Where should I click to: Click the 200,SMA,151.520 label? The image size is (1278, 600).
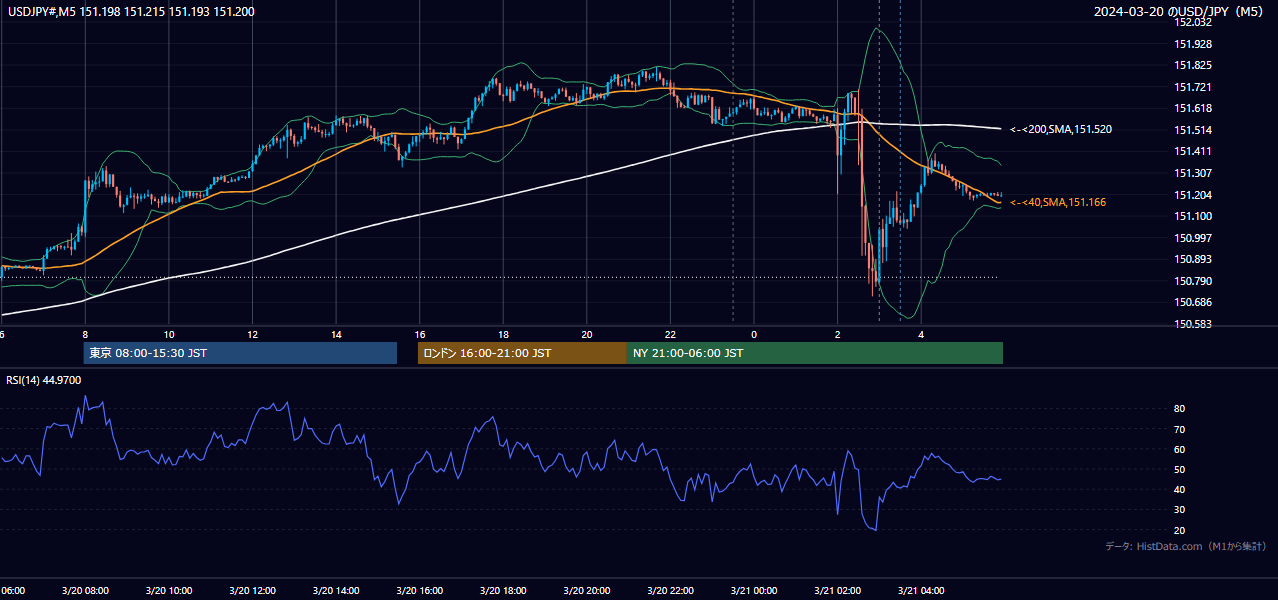1061,129
